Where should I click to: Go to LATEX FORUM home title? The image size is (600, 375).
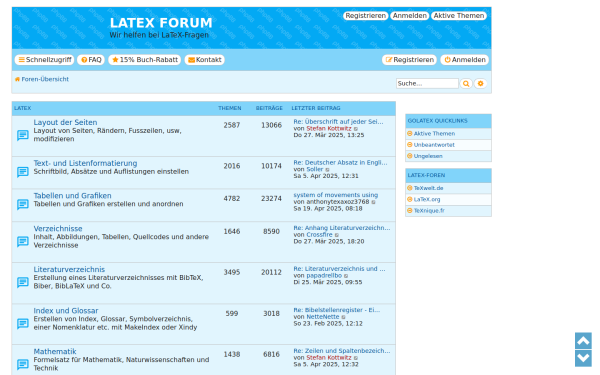click(161, 23)
